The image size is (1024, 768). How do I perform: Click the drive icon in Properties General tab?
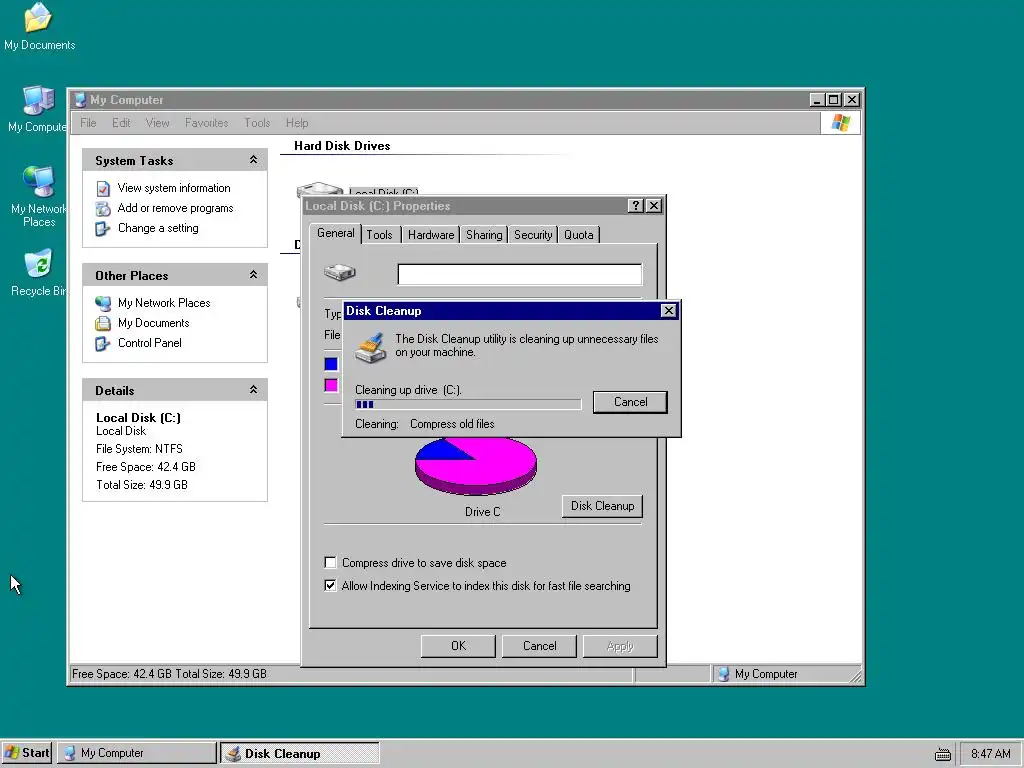pyautogui.click(x=340, y=272)
